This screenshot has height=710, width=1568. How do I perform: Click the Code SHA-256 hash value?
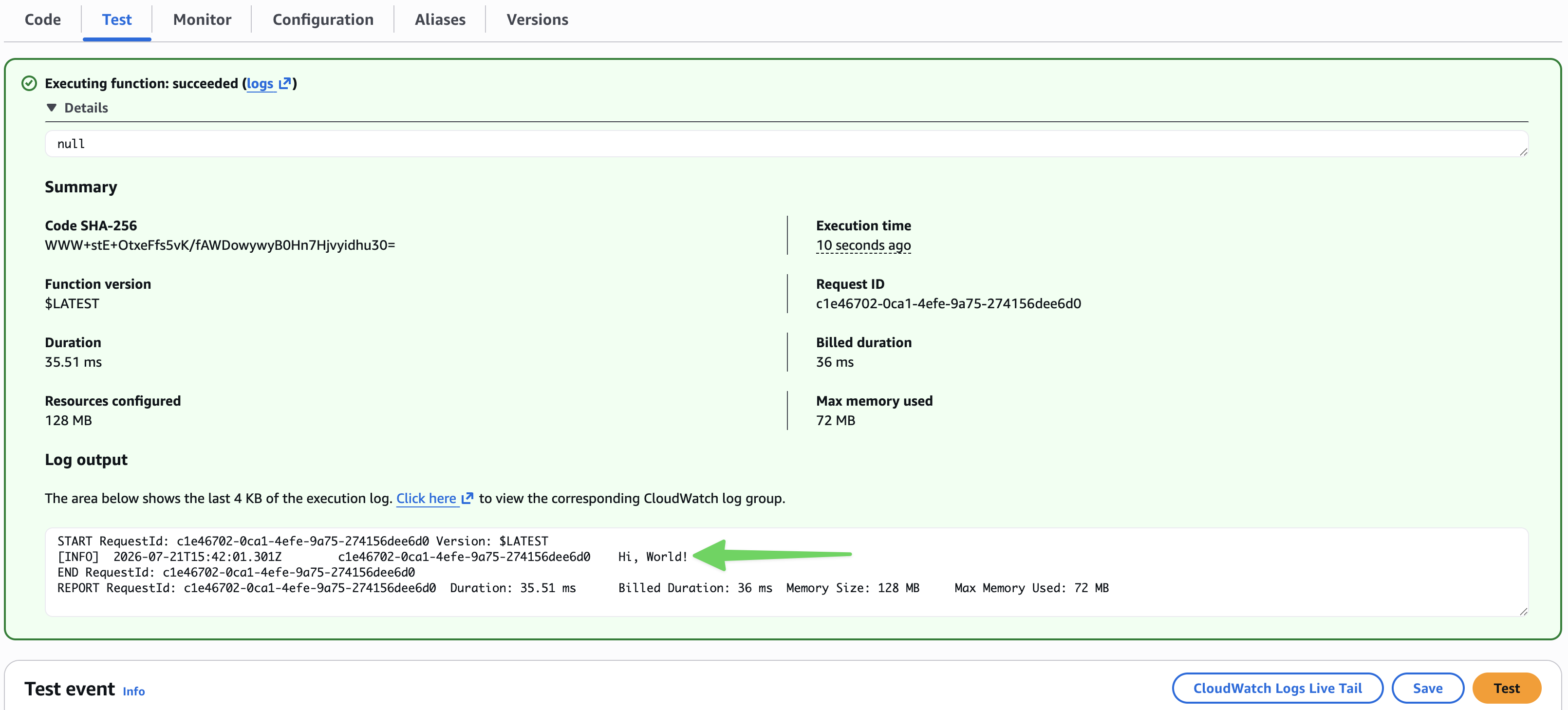point(220,245)
